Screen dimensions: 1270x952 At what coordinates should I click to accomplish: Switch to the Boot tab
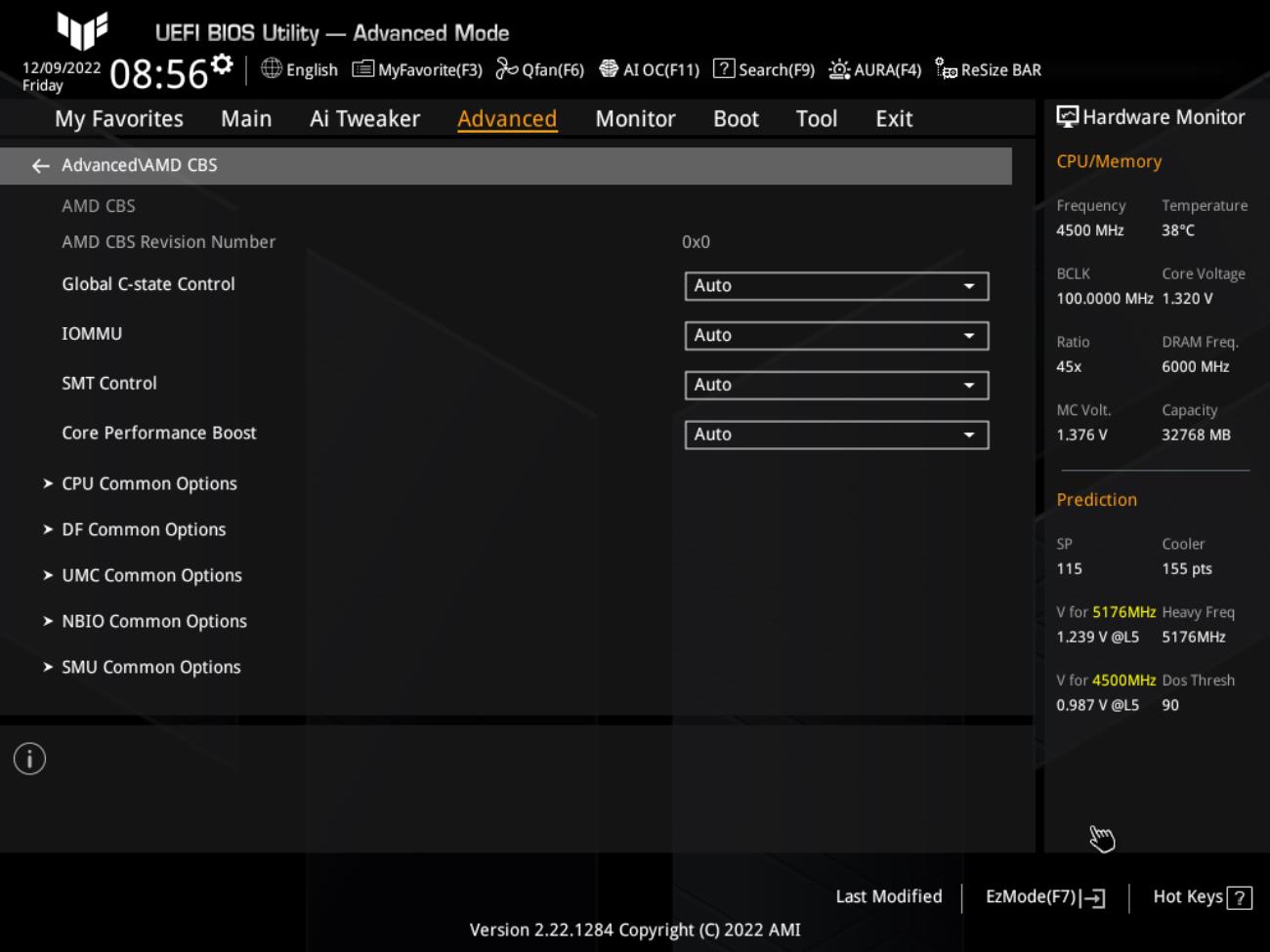point(736,119)
